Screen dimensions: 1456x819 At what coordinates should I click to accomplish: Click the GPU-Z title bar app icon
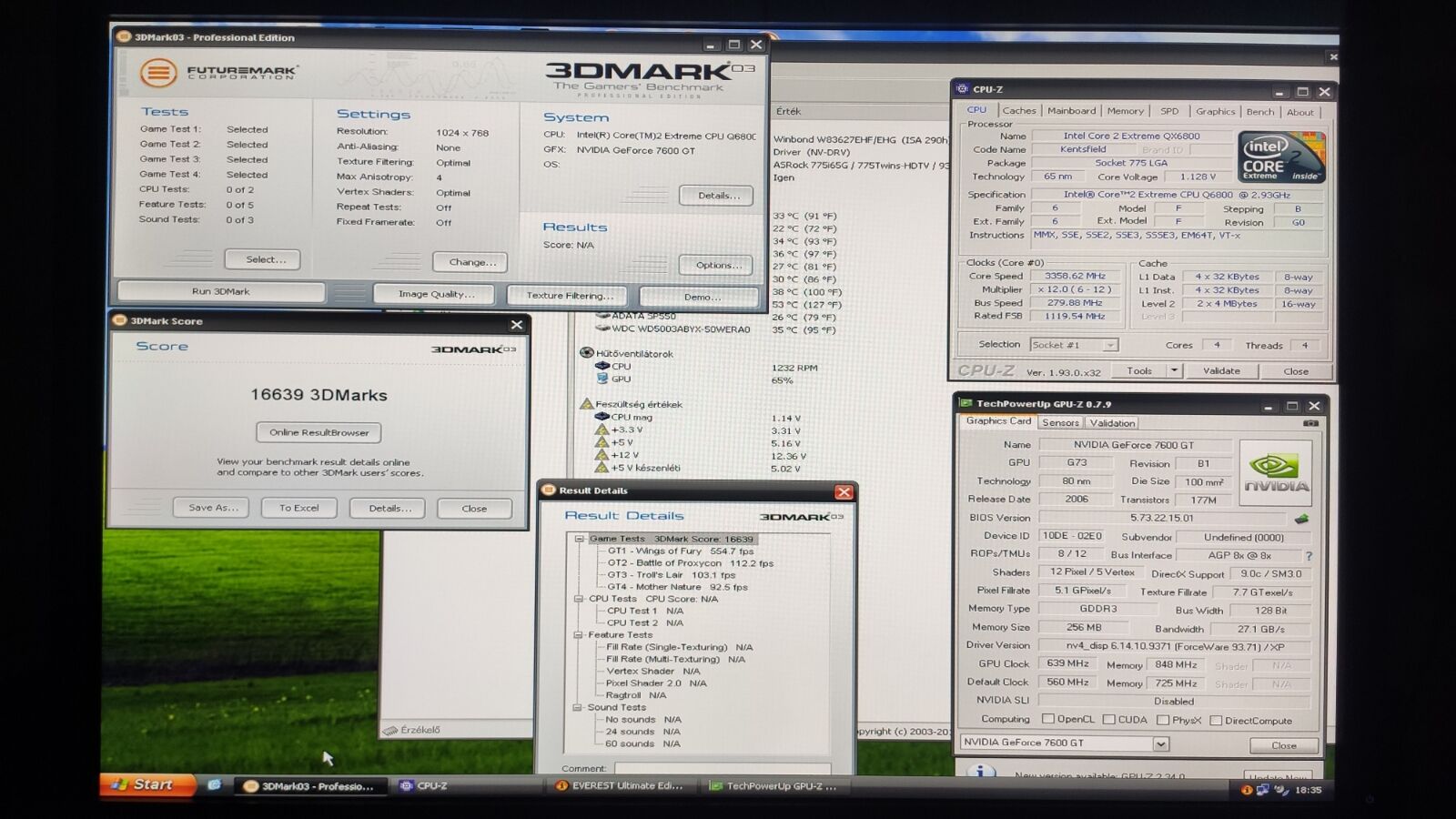(966, 403)
